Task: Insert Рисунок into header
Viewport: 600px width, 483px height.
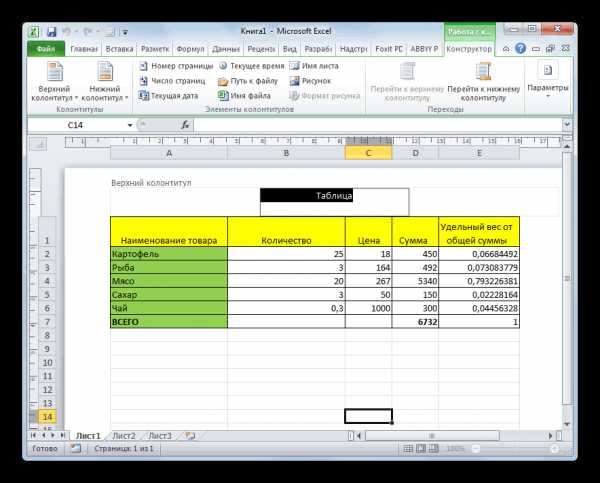Action: pos(310,81)
